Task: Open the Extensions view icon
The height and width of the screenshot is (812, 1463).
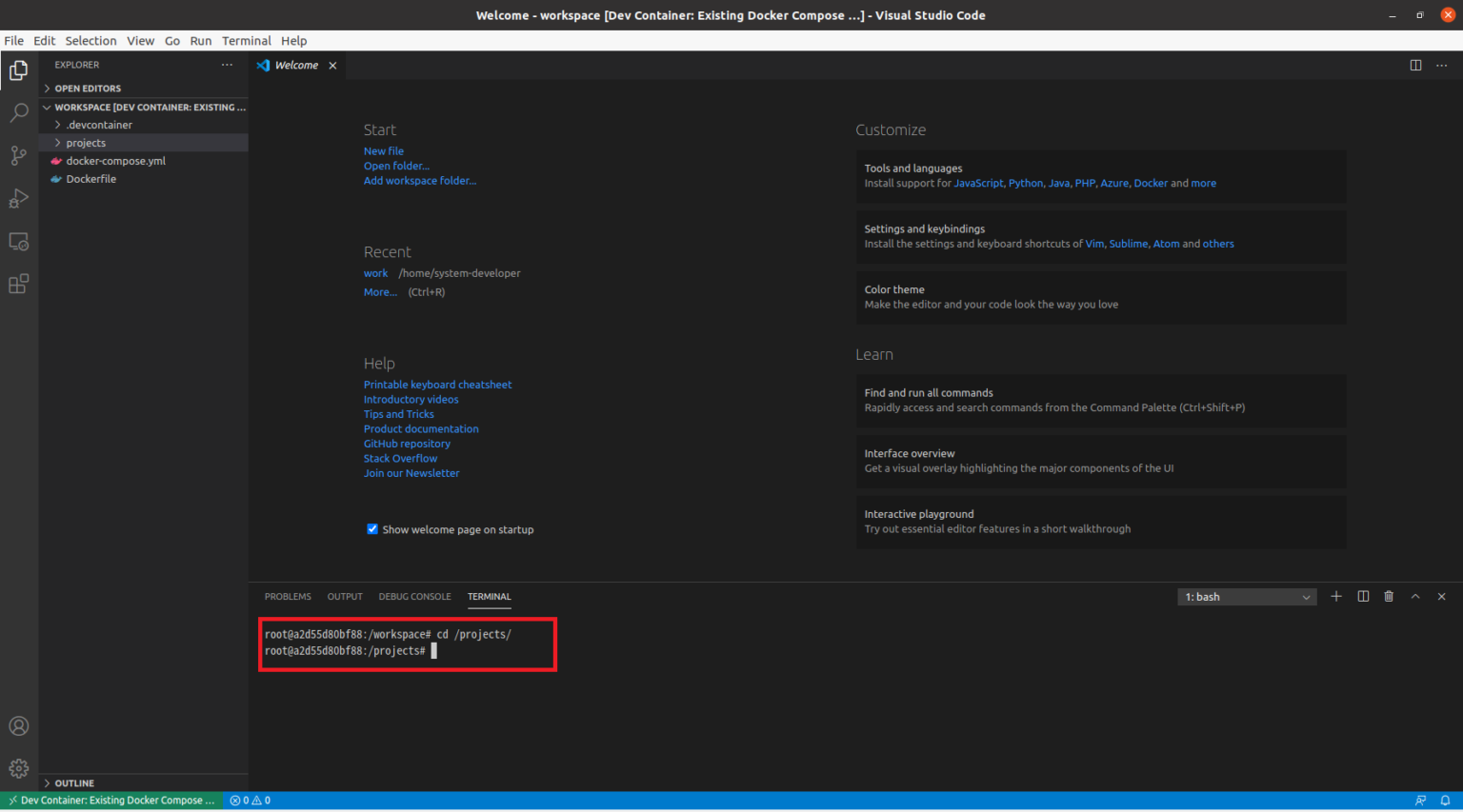Action: tap(19, 283)
